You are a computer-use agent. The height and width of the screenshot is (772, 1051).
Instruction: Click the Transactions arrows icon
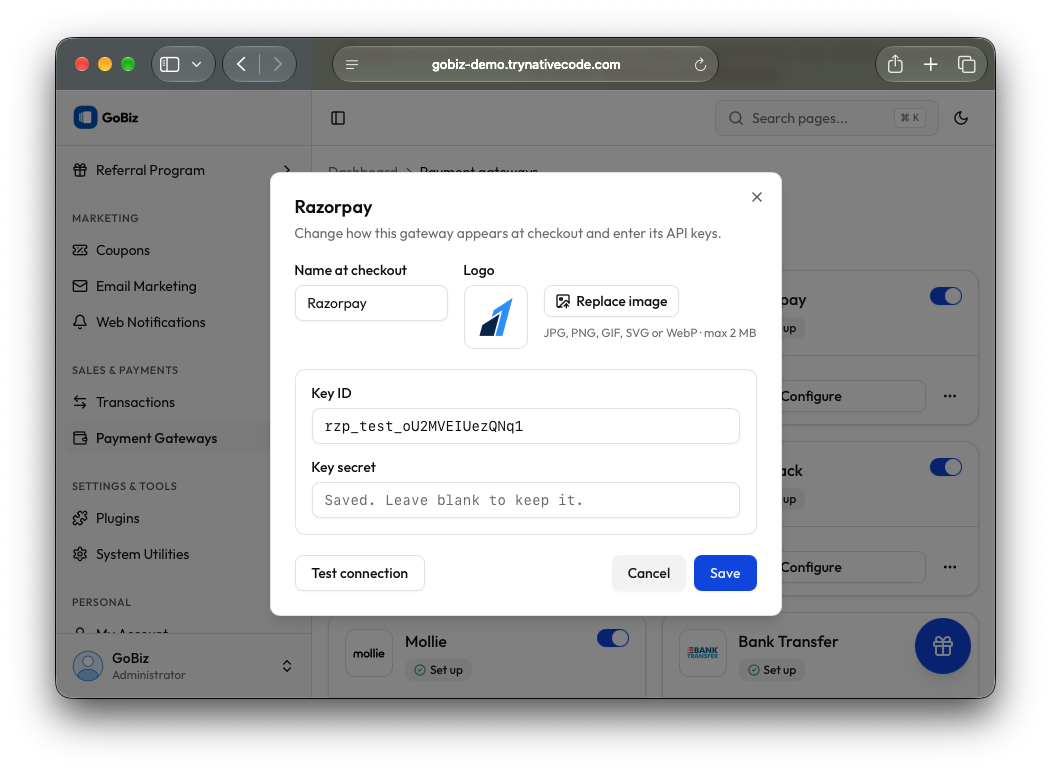pyautogui.click(x=80, y=402)
